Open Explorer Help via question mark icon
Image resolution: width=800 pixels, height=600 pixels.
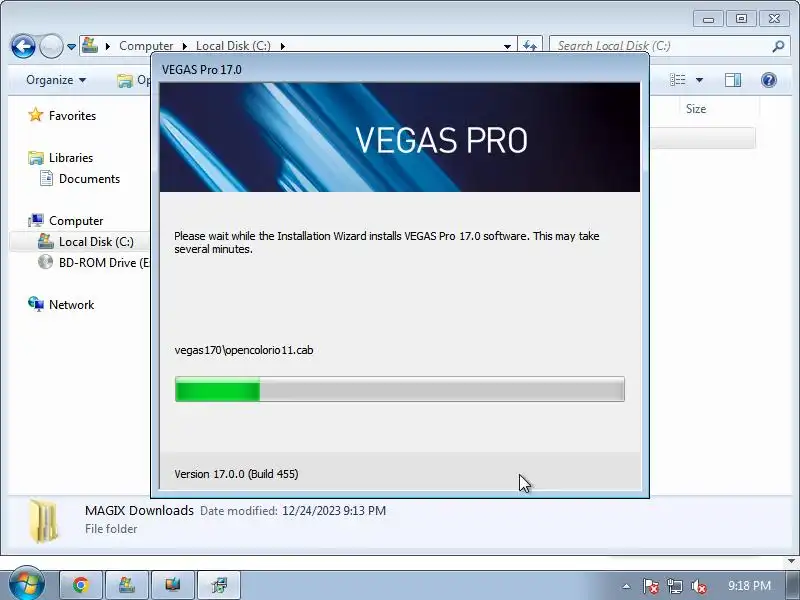coord(768,80)
